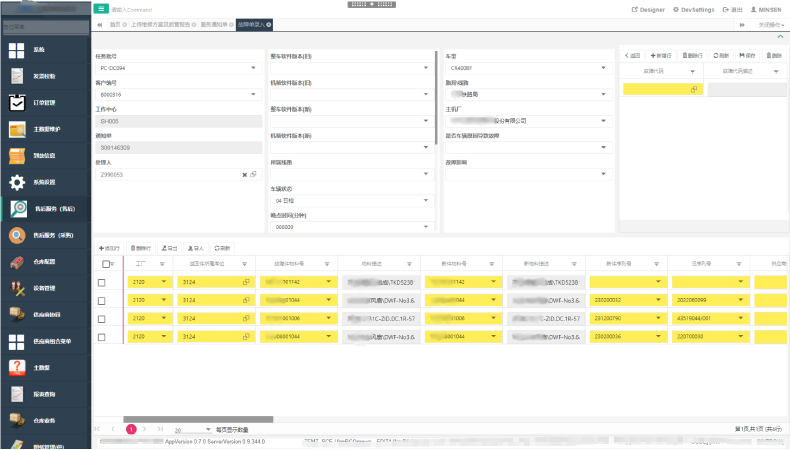Toggle the green hamburger menu button

(x=101, y=8)
